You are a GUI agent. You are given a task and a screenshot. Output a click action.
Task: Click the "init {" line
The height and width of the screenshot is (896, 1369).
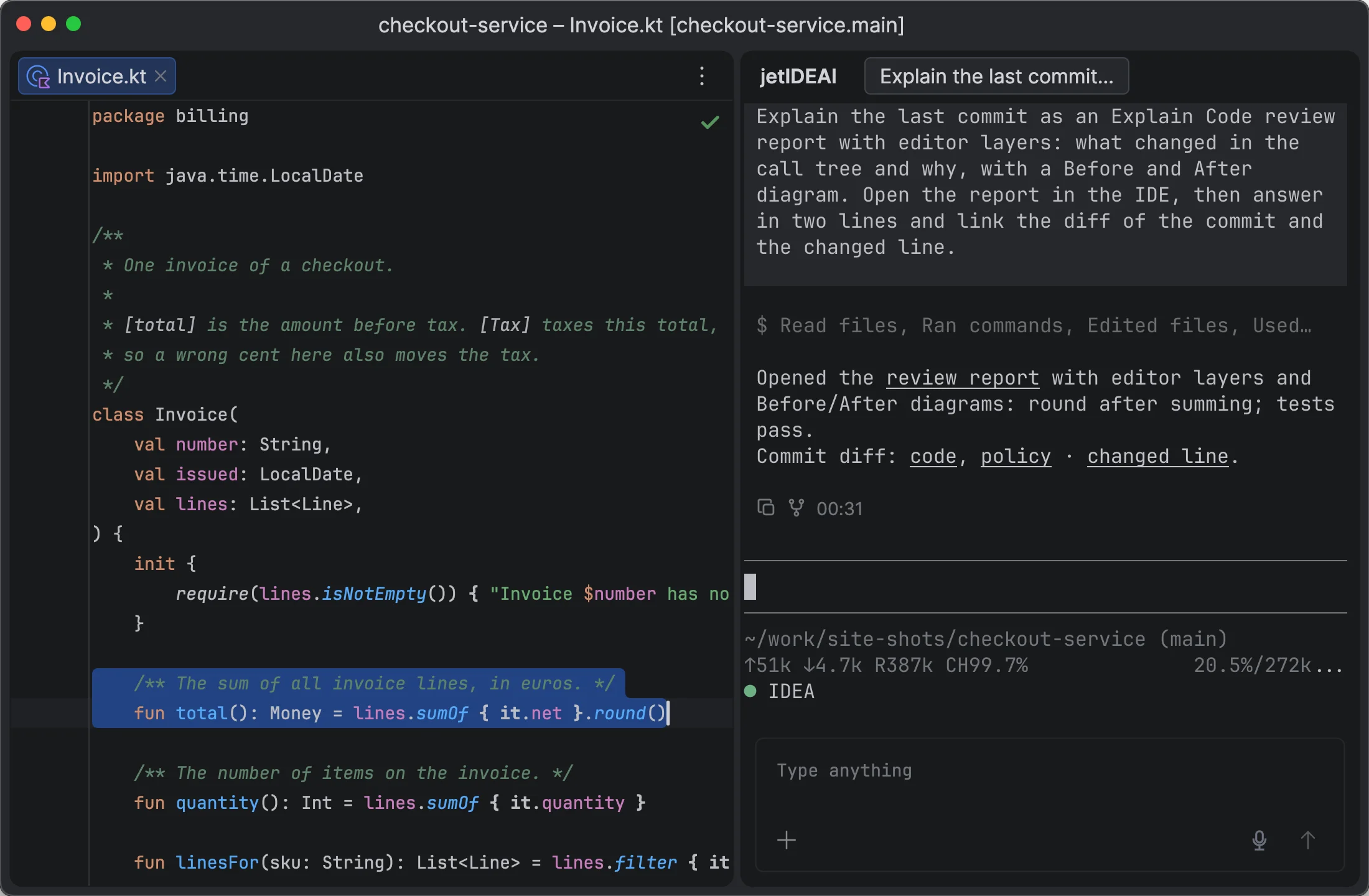(x=166, y=564)
